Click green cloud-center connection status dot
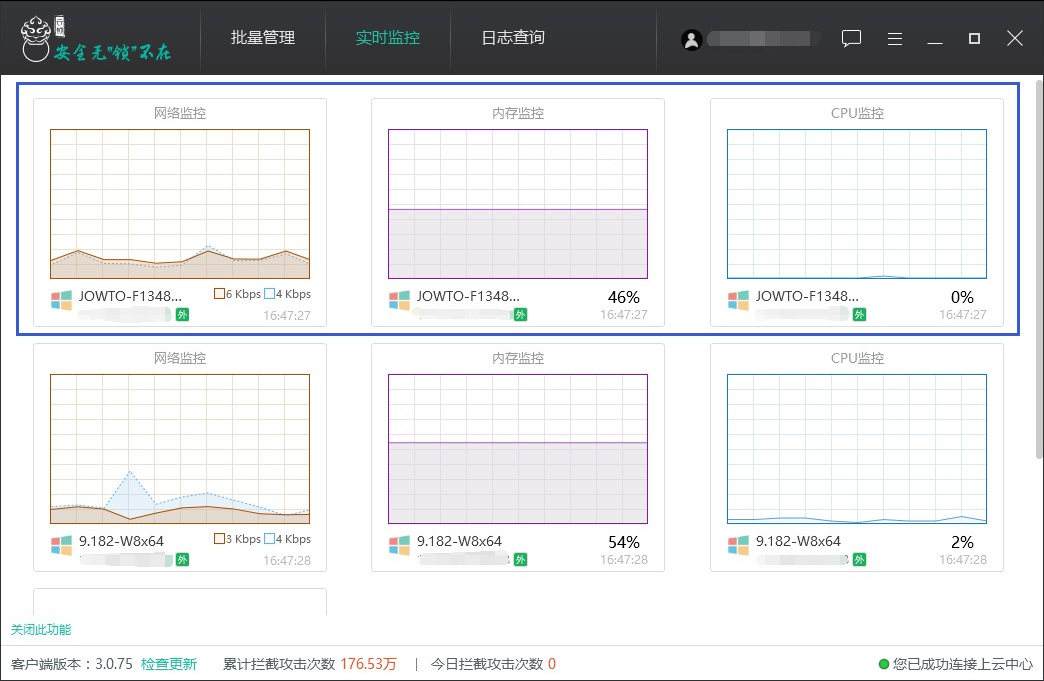Screen dimensions: 1044x681 [x=884, y=664]
